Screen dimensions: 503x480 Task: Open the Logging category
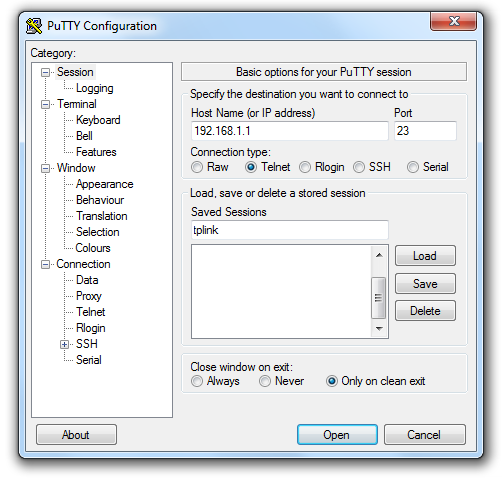pyautogui.click(x=95, y=88)
